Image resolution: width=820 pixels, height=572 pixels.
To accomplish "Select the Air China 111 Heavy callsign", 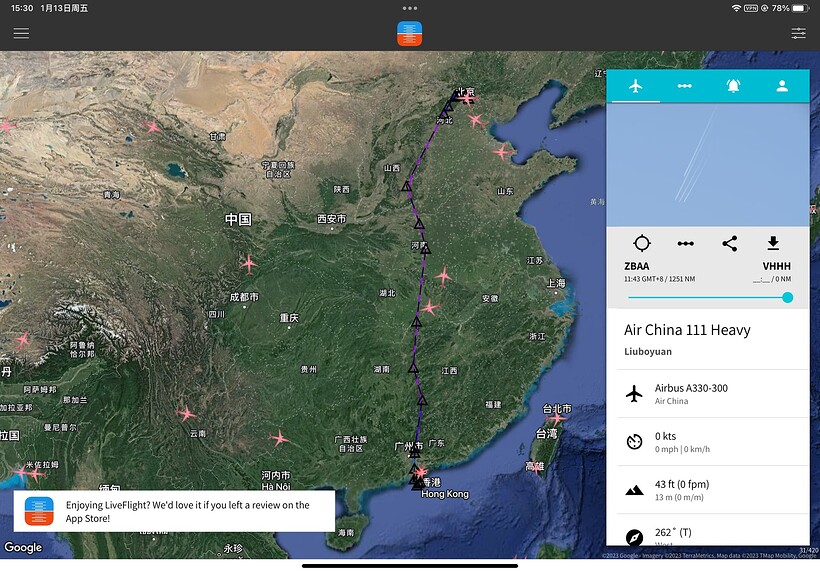I will tap(687, 330).
